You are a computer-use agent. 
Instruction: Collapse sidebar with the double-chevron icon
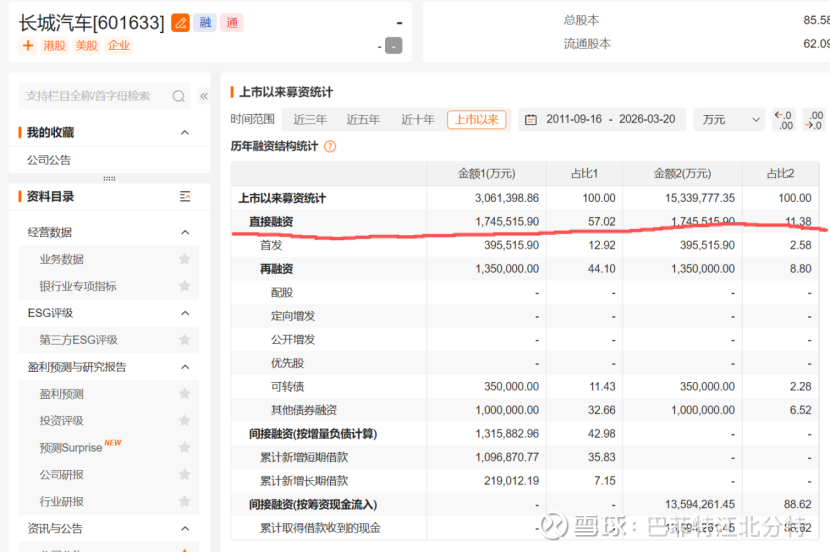click(204, 96)
